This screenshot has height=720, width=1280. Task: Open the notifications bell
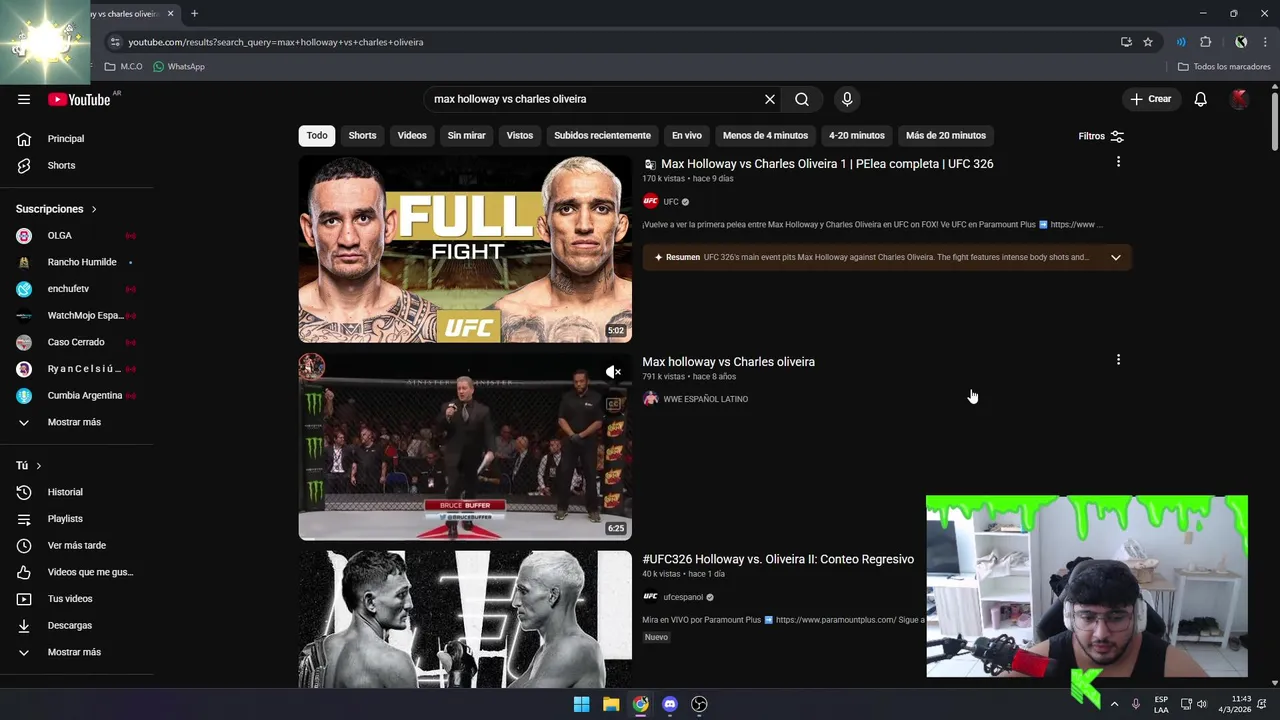[x=1201, y=99]
